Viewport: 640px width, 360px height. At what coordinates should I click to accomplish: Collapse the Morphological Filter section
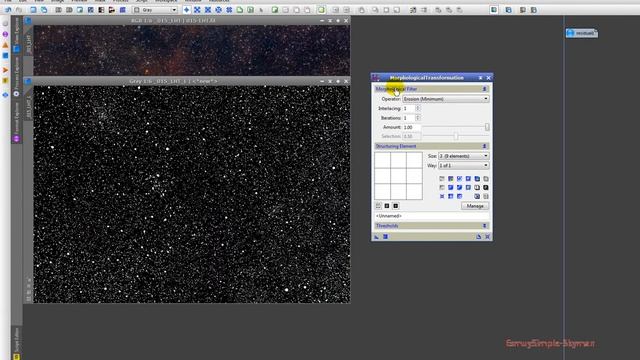point(484,89)
